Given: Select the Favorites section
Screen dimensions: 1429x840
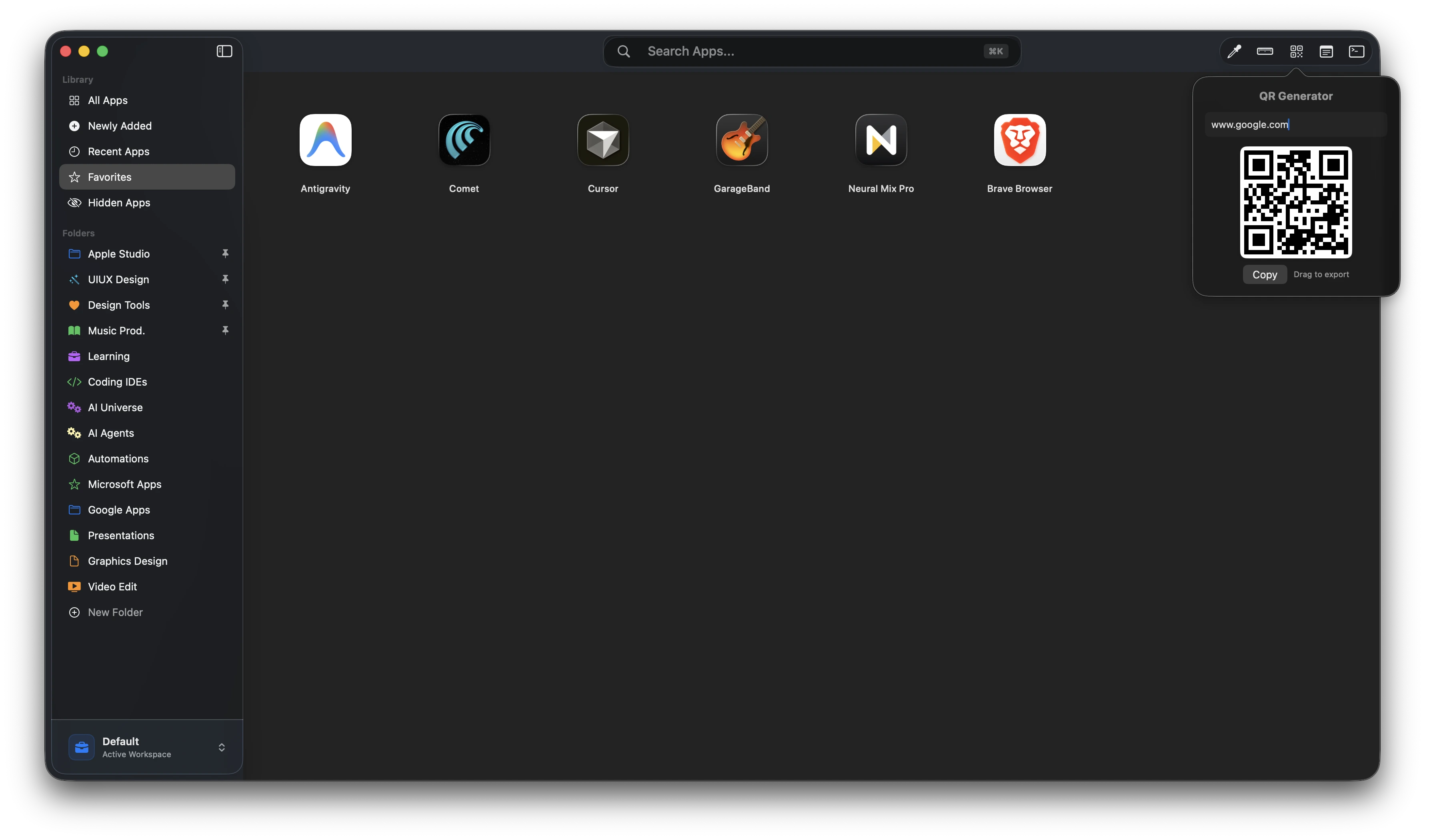Looking at the screenshot, I should click(x=147, y=177).
